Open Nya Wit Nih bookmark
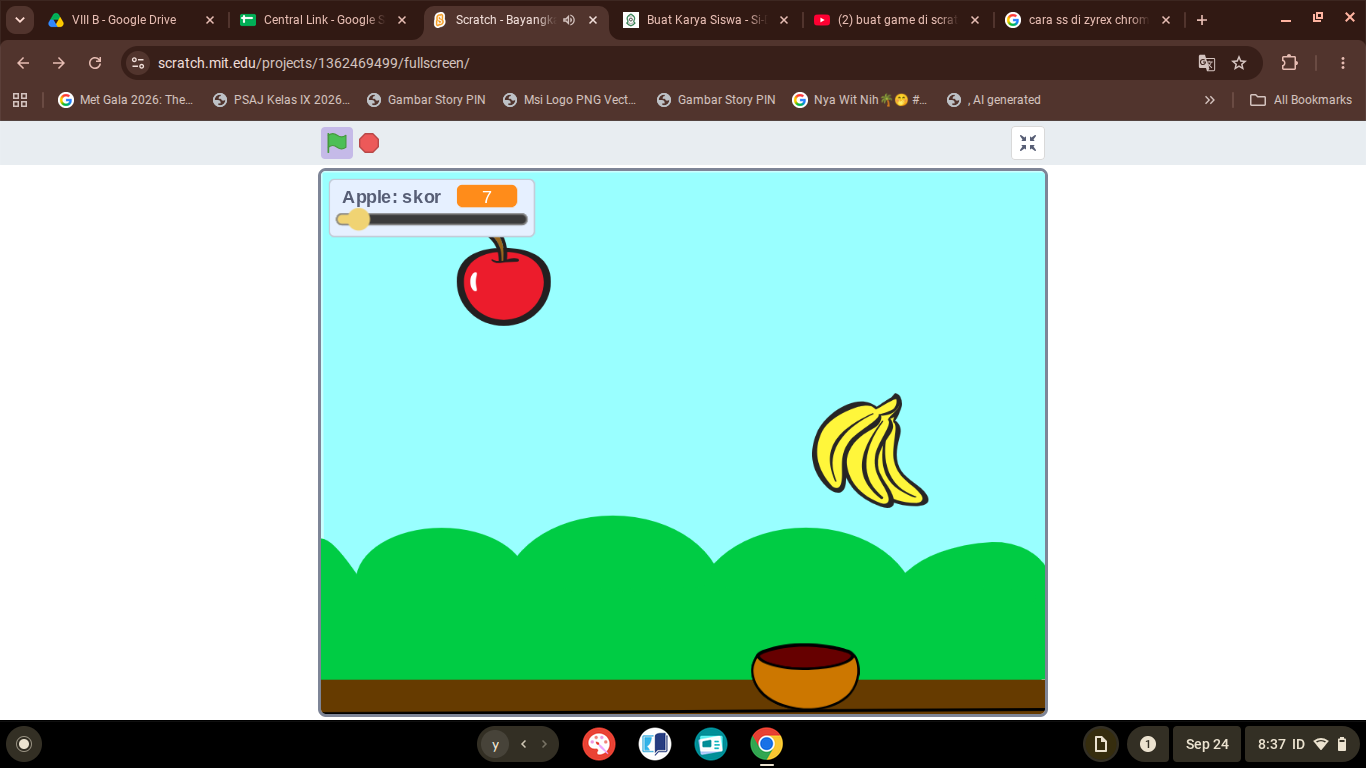 click(860, 100)
